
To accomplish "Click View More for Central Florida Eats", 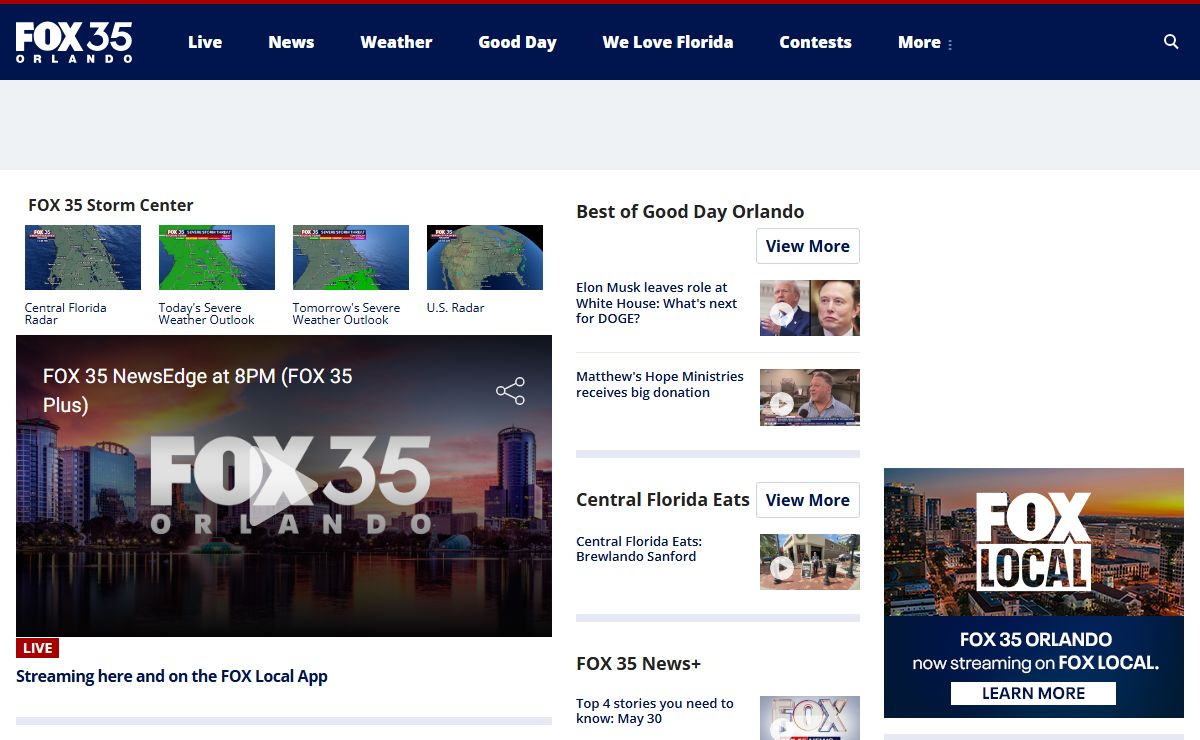I will [x=808, y=500].
